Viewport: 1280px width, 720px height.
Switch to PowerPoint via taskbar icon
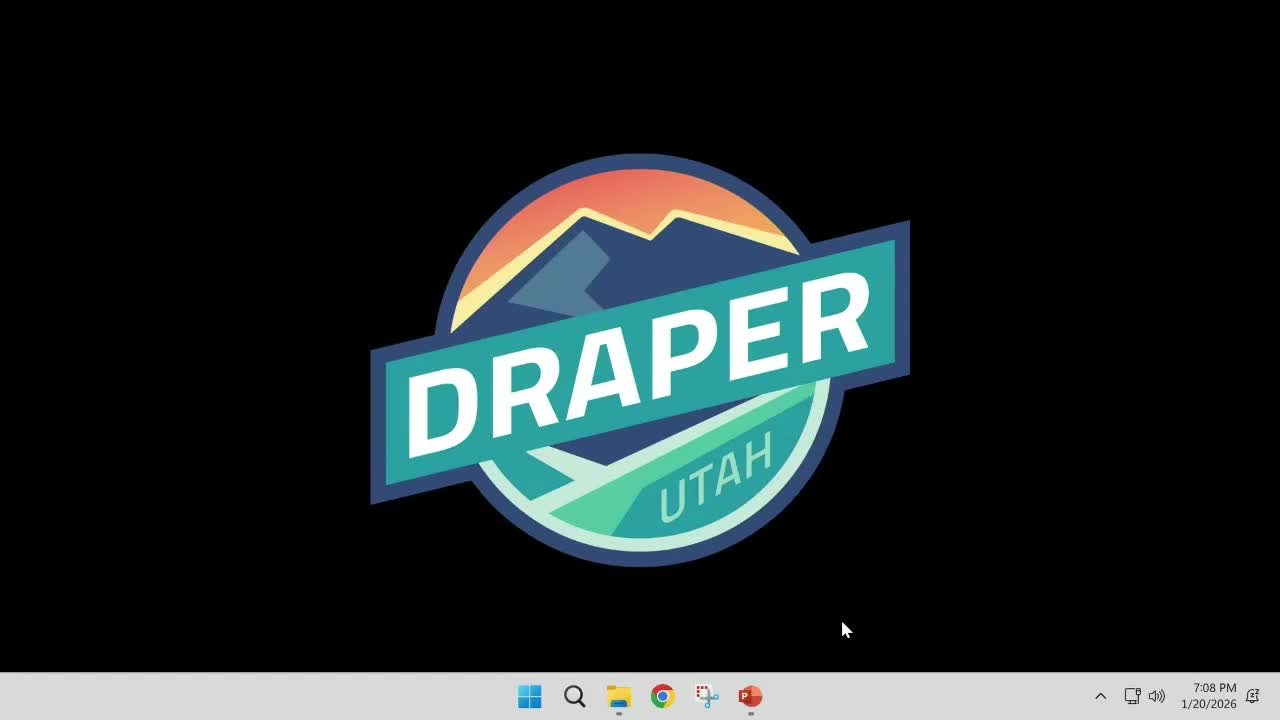pos(750,696)
